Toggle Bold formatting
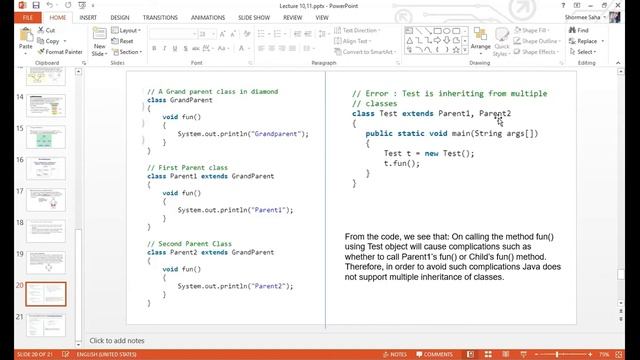Image resolution: width=640 pixels, height=360 pixels. click(x=154, y=48)
